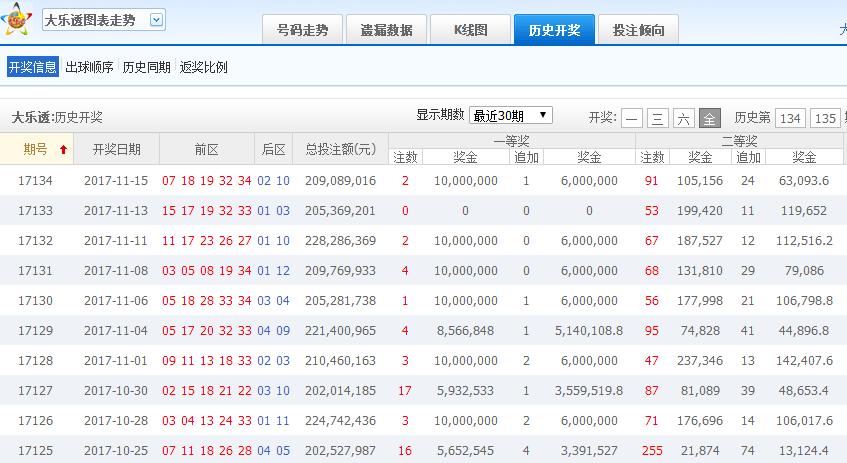Click the 期号 column header
Image resolution: width=847 pixels, height=463 pixels.
(36, 149)
